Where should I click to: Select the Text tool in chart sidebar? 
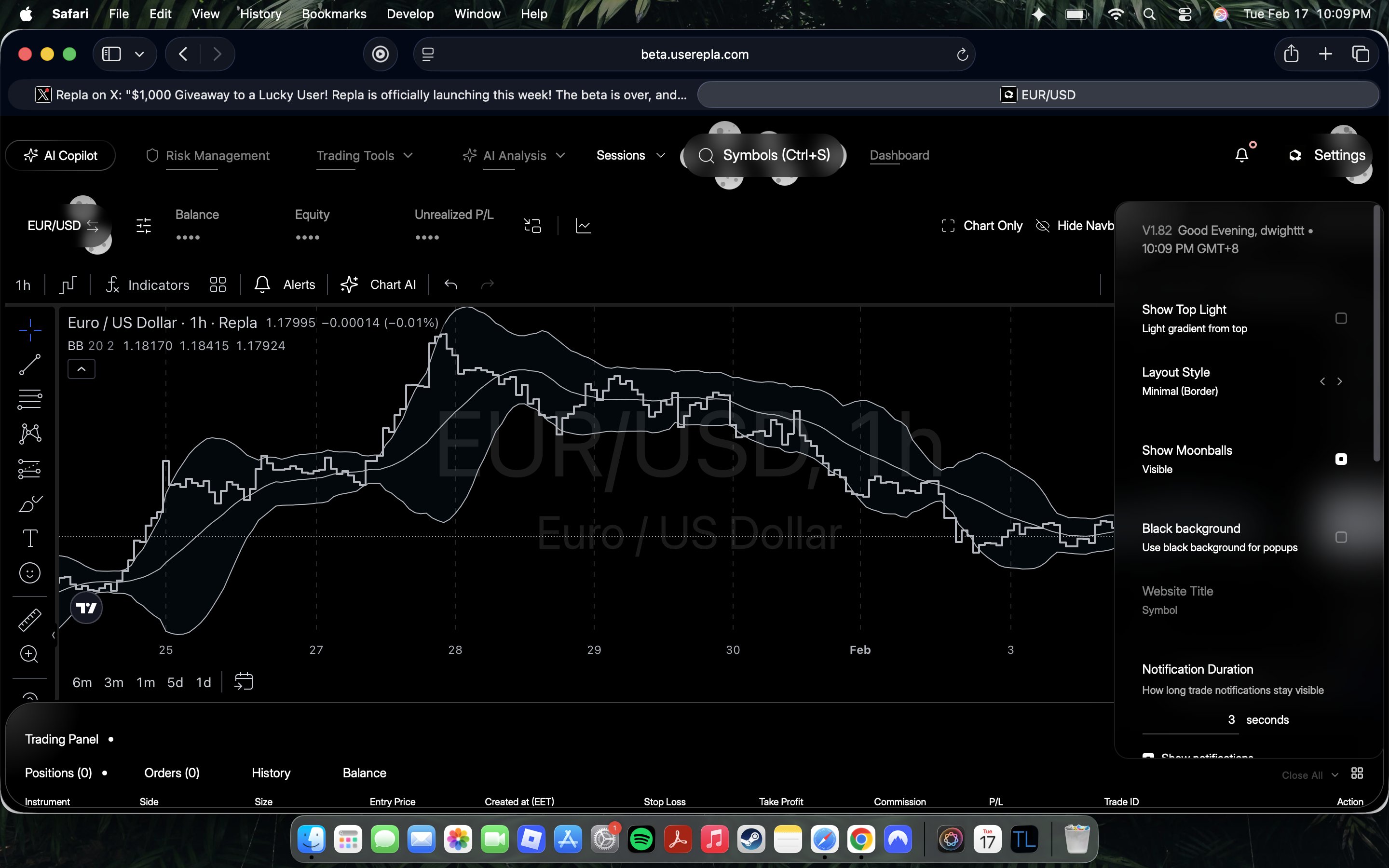[x=30, y=538]
